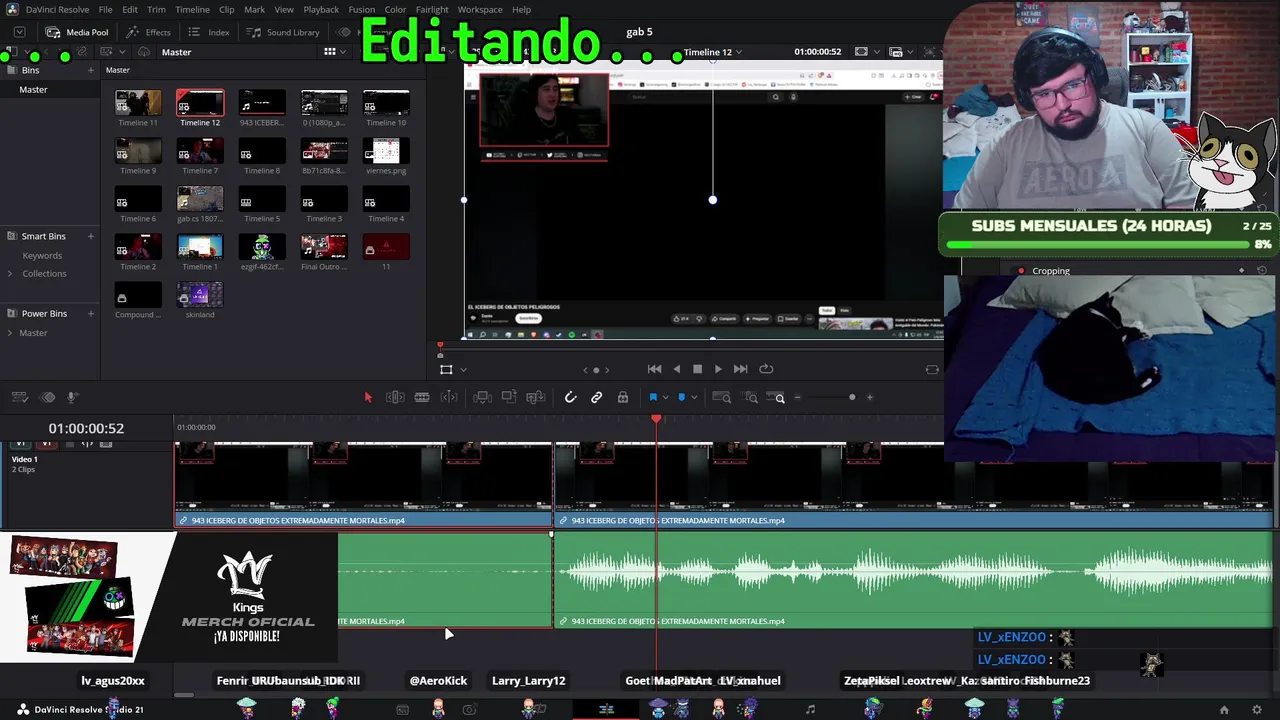This screenshot has width=1280, height=720.
Task: Select the Timeline 12 thumbnail
Action: coord(200,103)
